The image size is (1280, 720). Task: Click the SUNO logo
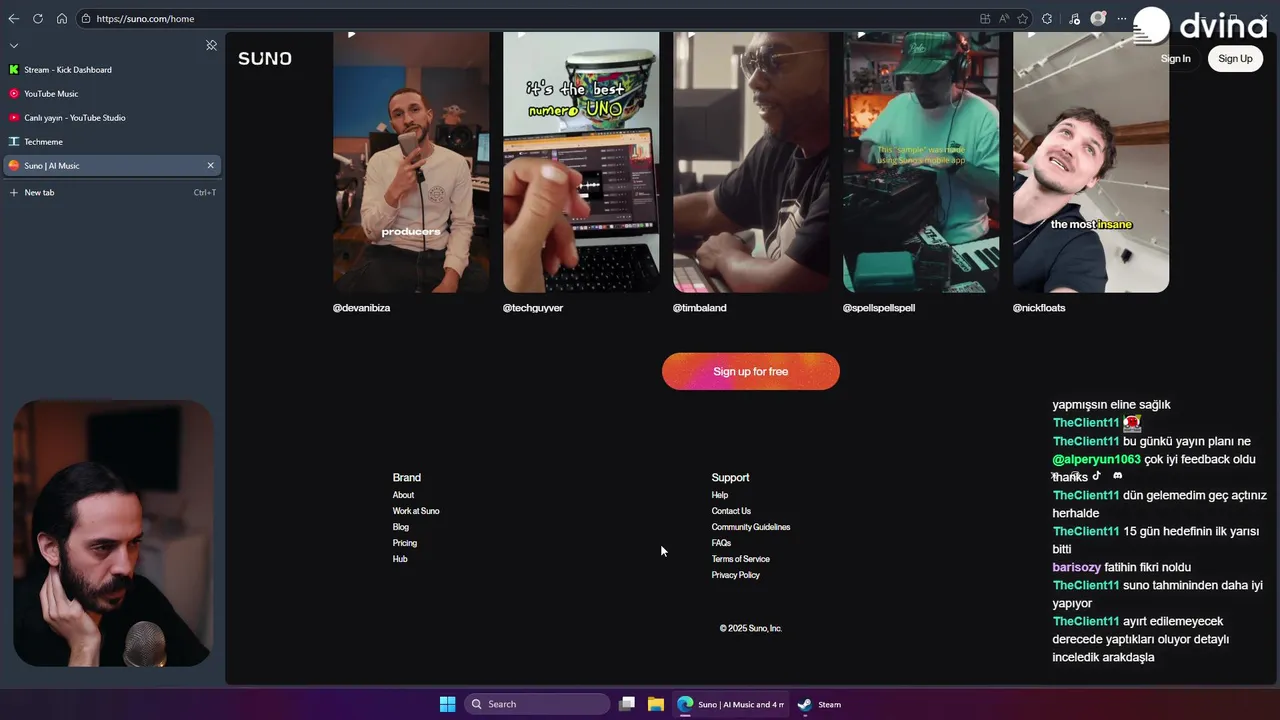pyautogui.click(x=265, y=59)
